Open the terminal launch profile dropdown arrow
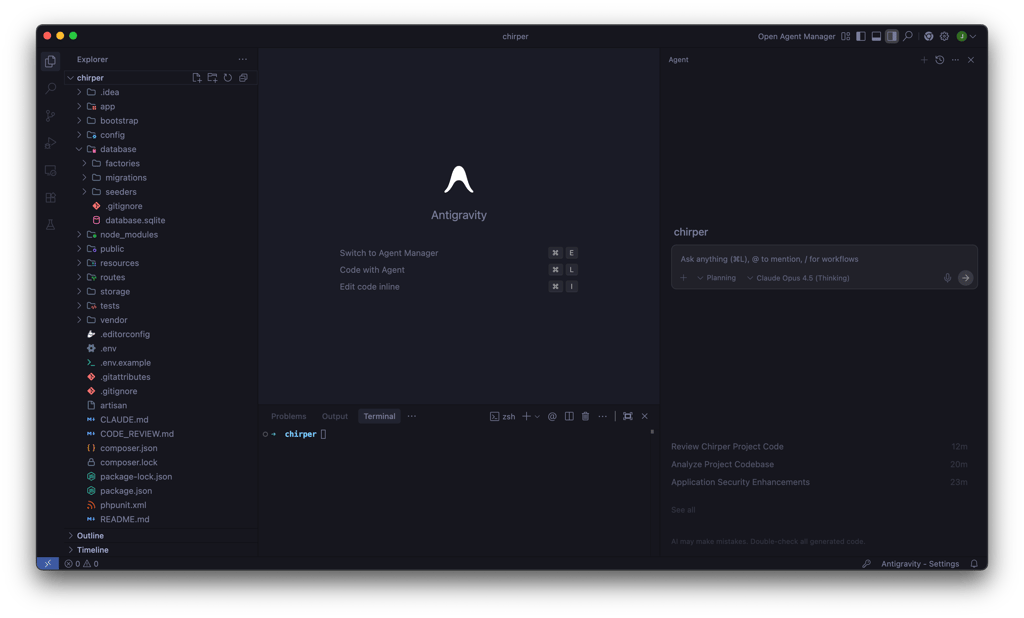Image resolution: width=1024 pixels, height=618 pixels. tap(537, 416)
